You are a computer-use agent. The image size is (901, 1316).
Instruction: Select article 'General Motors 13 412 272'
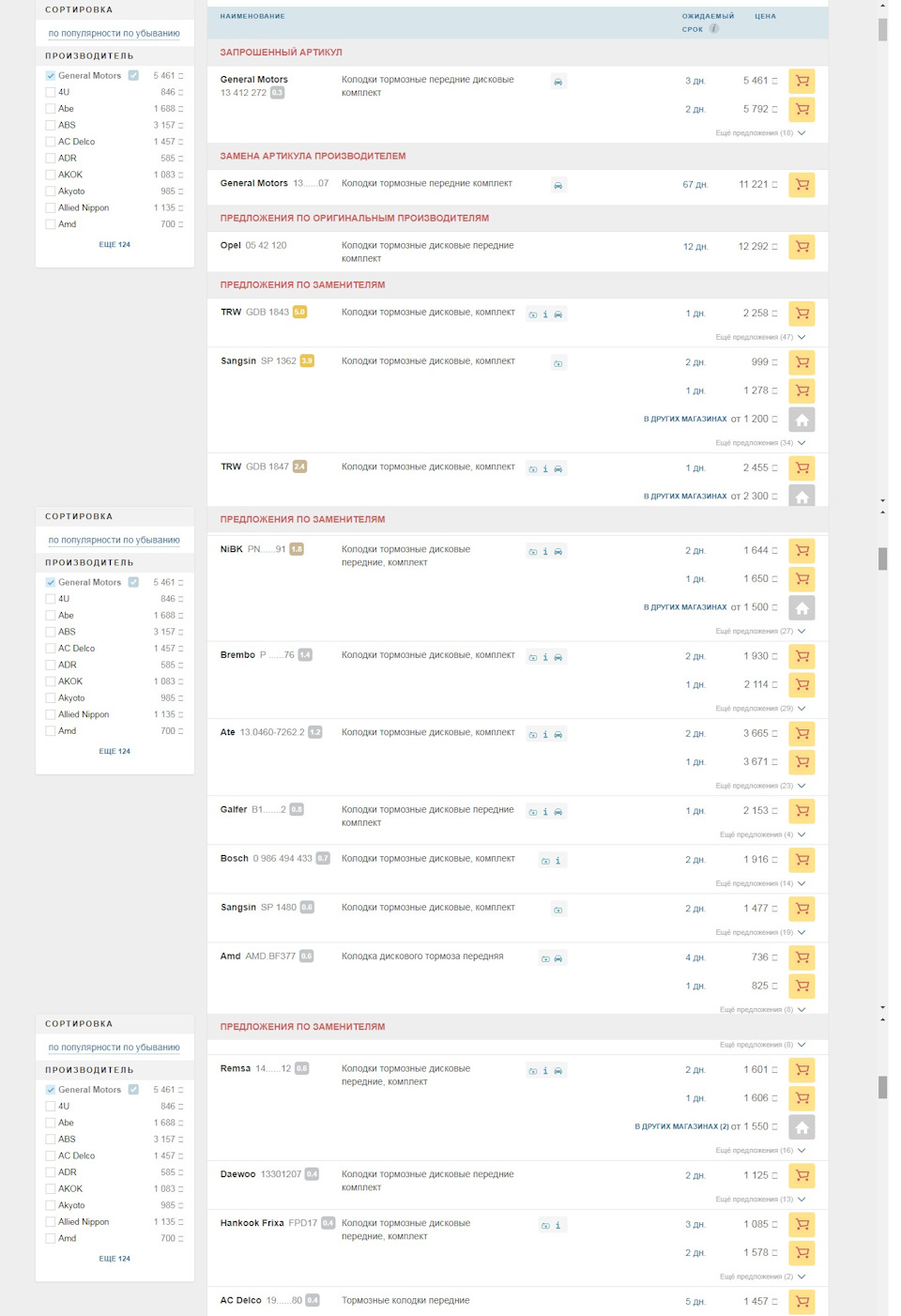click(254, 86)
